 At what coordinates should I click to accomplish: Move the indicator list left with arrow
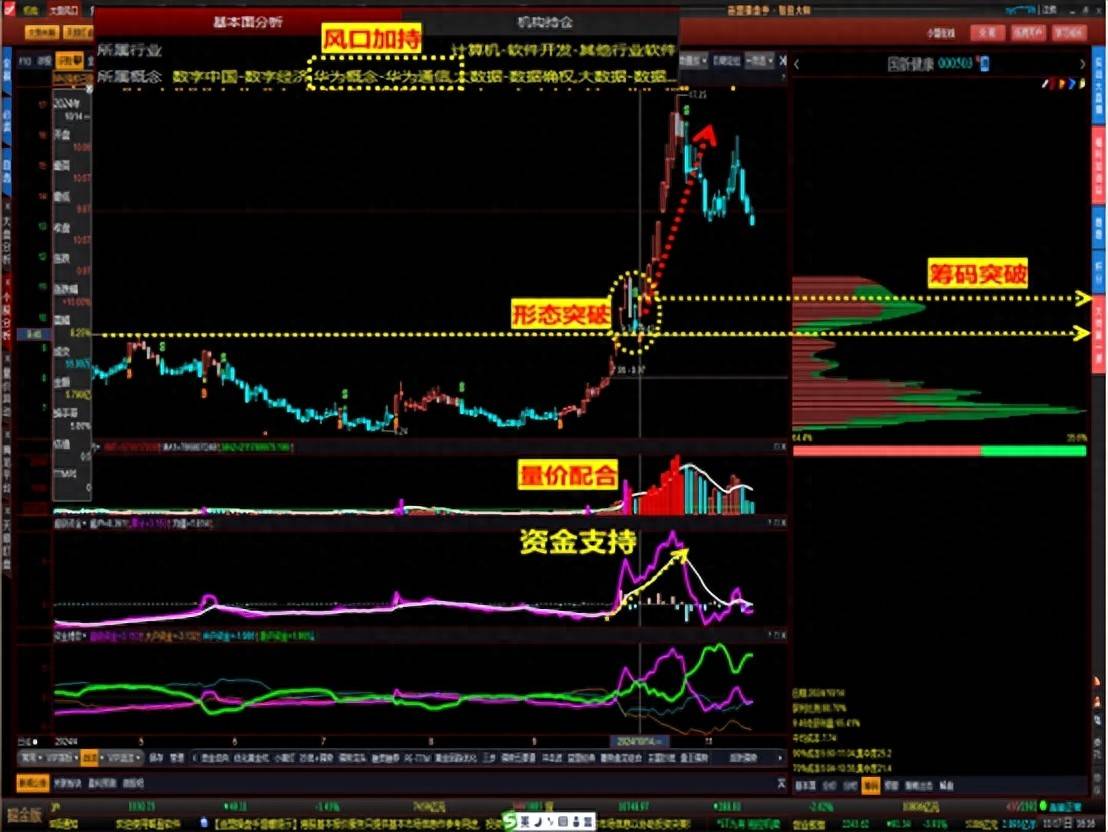coord(194,758)
